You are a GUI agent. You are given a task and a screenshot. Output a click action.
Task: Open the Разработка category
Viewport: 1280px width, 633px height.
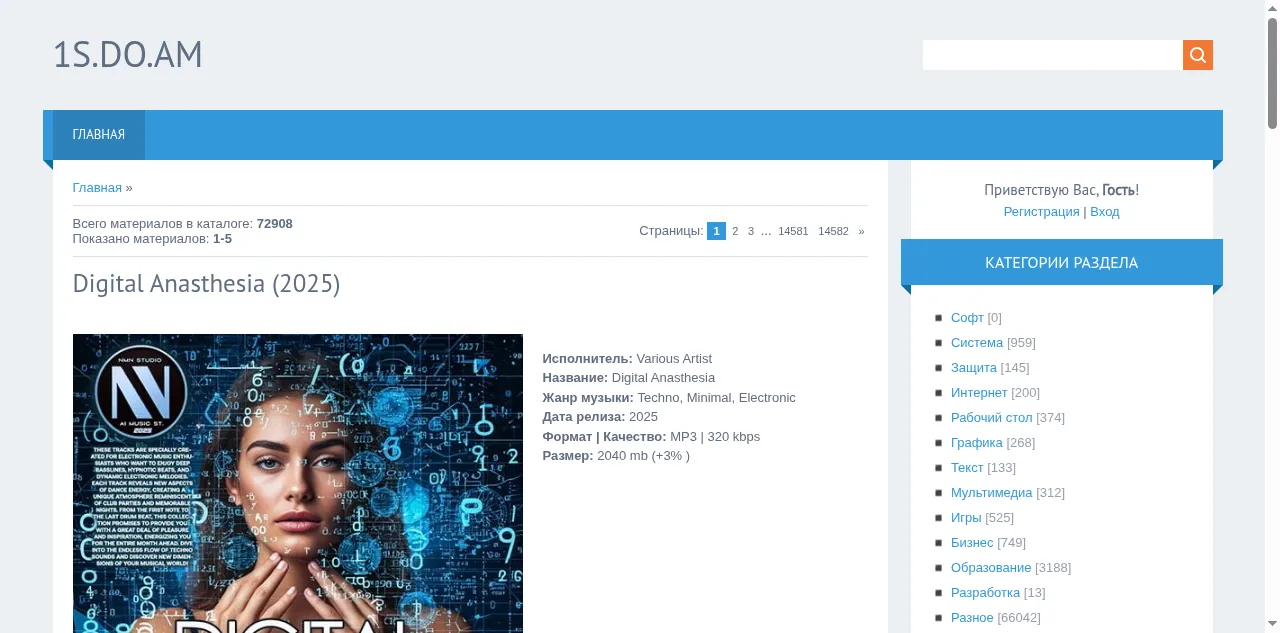(985, 592)
